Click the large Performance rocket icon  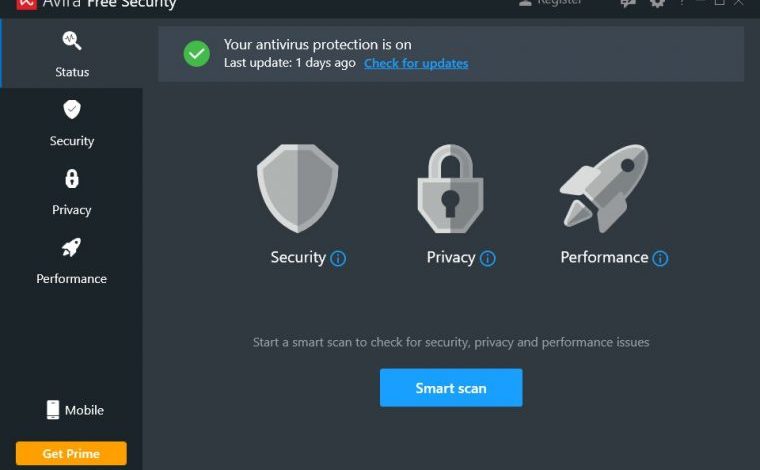(x=604, y=188)
